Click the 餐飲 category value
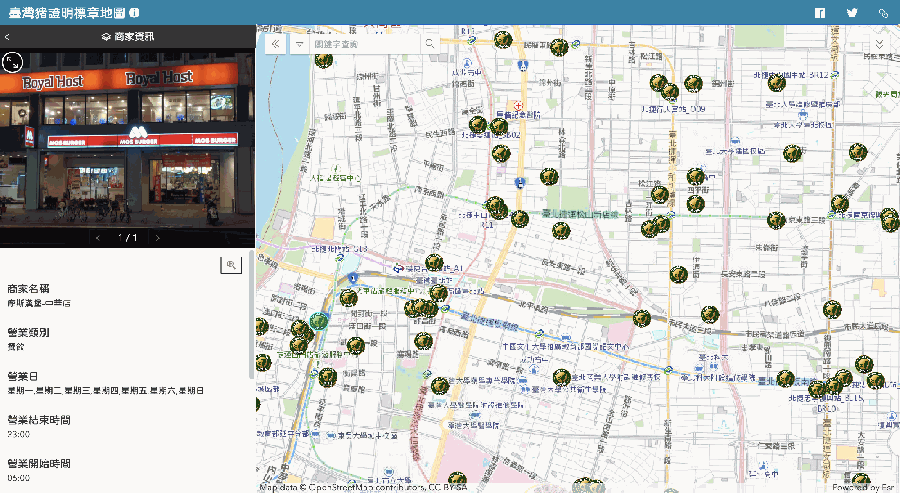This screenshot has width=900, height=493. [x=15, y=347]
